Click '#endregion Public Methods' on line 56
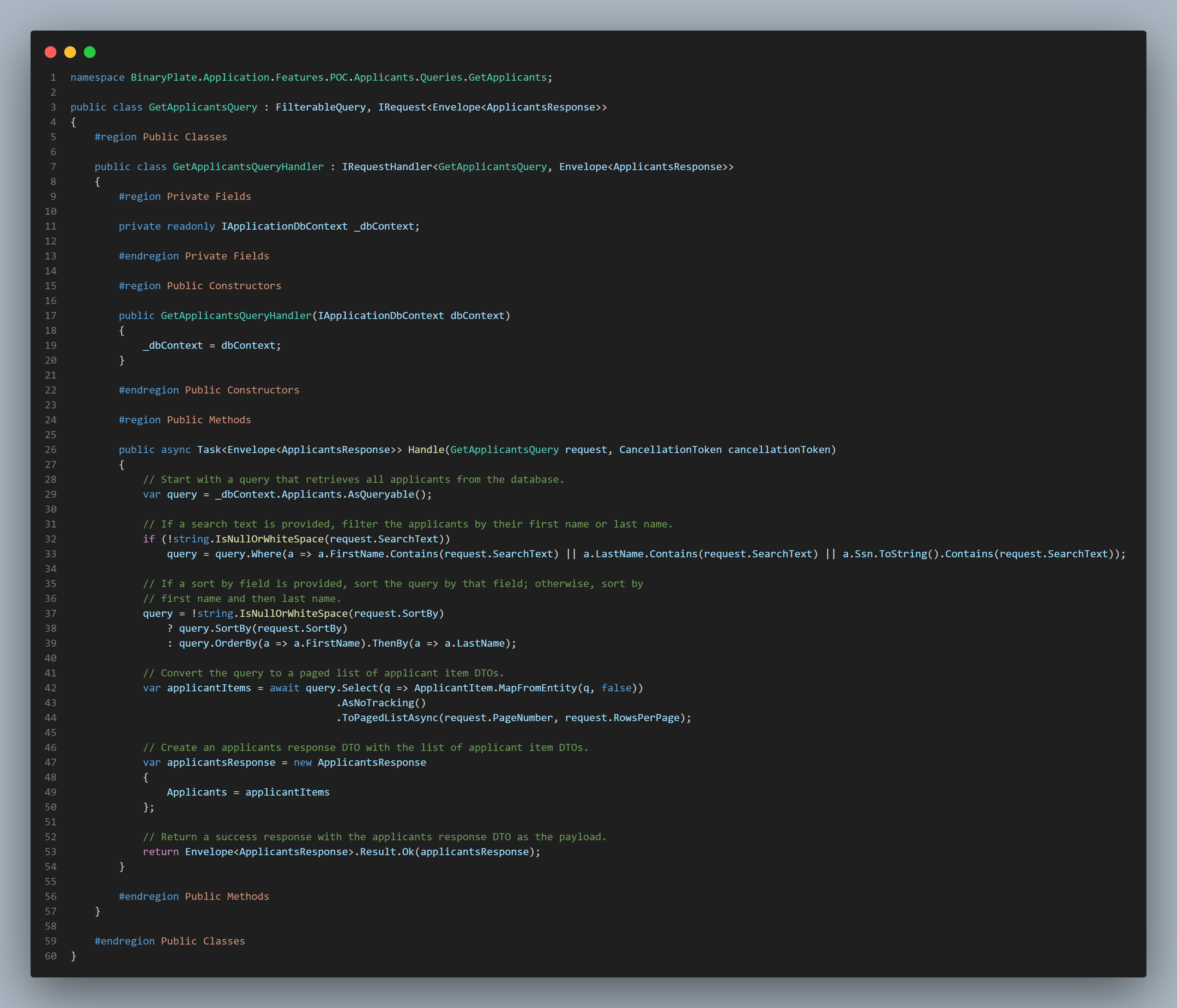This screenshot has height=1008, width=1177. tap(194, 897)
